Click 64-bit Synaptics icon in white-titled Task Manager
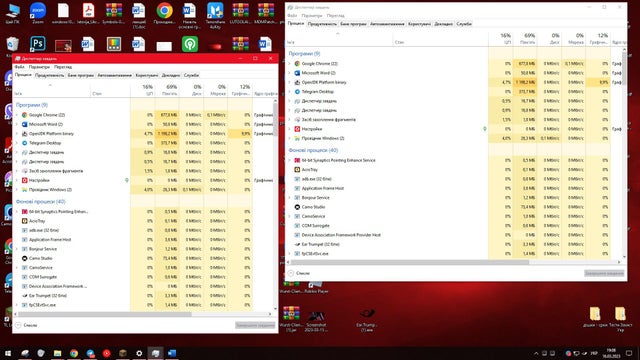 (x=297, y=160)
